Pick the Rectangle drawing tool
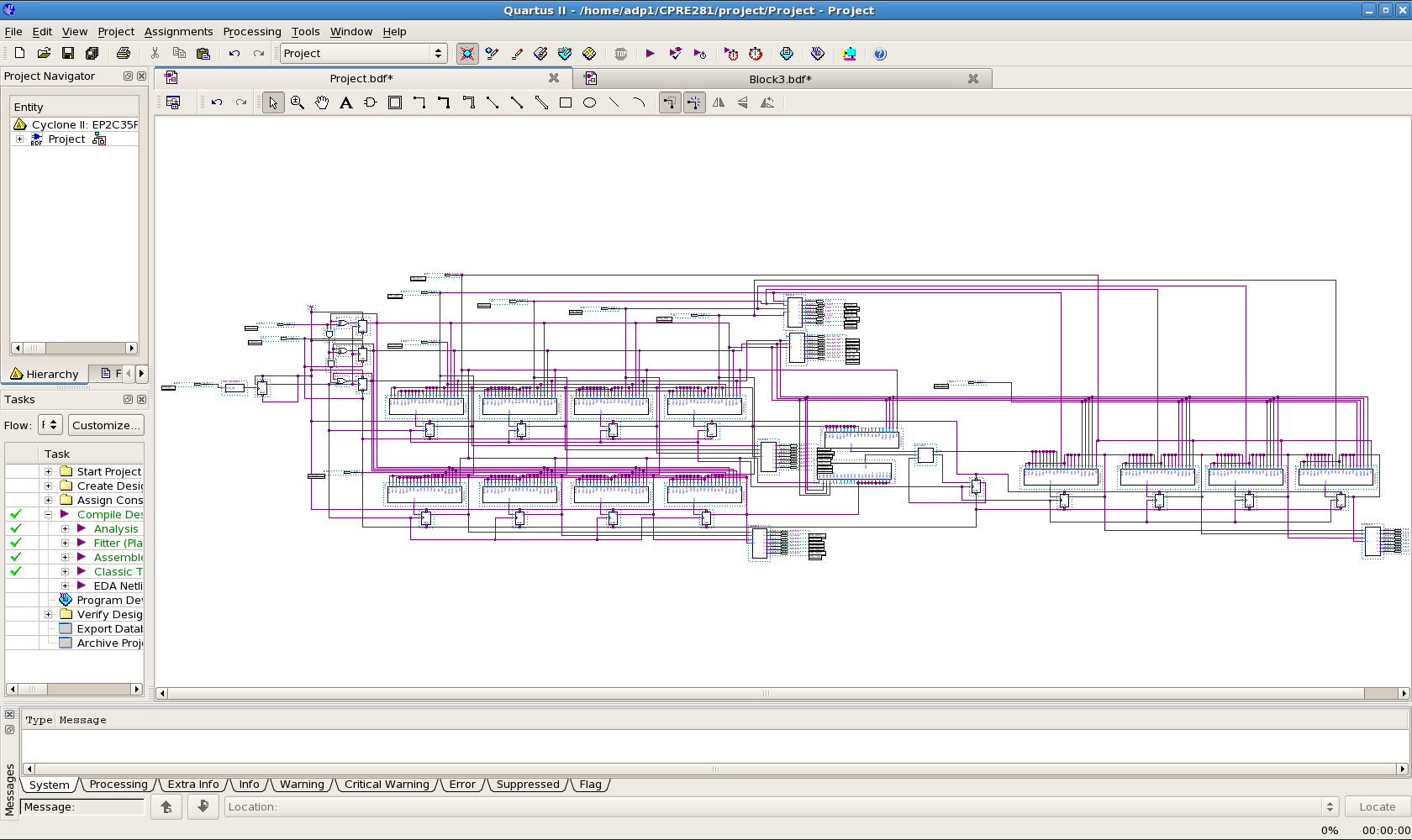Image resolution: width=1412 pixels, height=840 pixels. coord(566,102)
